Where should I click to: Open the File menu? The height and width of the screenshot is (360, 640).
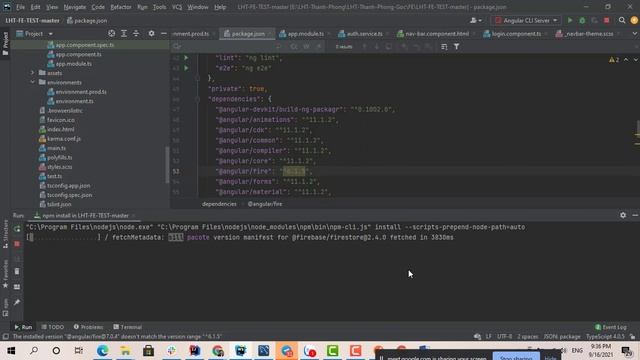[x=20, y=7]
